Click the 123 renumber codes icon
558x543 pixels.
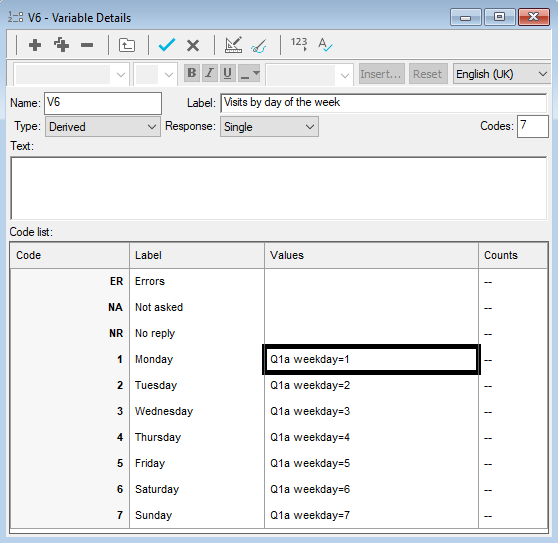click(x=299, y=44)
